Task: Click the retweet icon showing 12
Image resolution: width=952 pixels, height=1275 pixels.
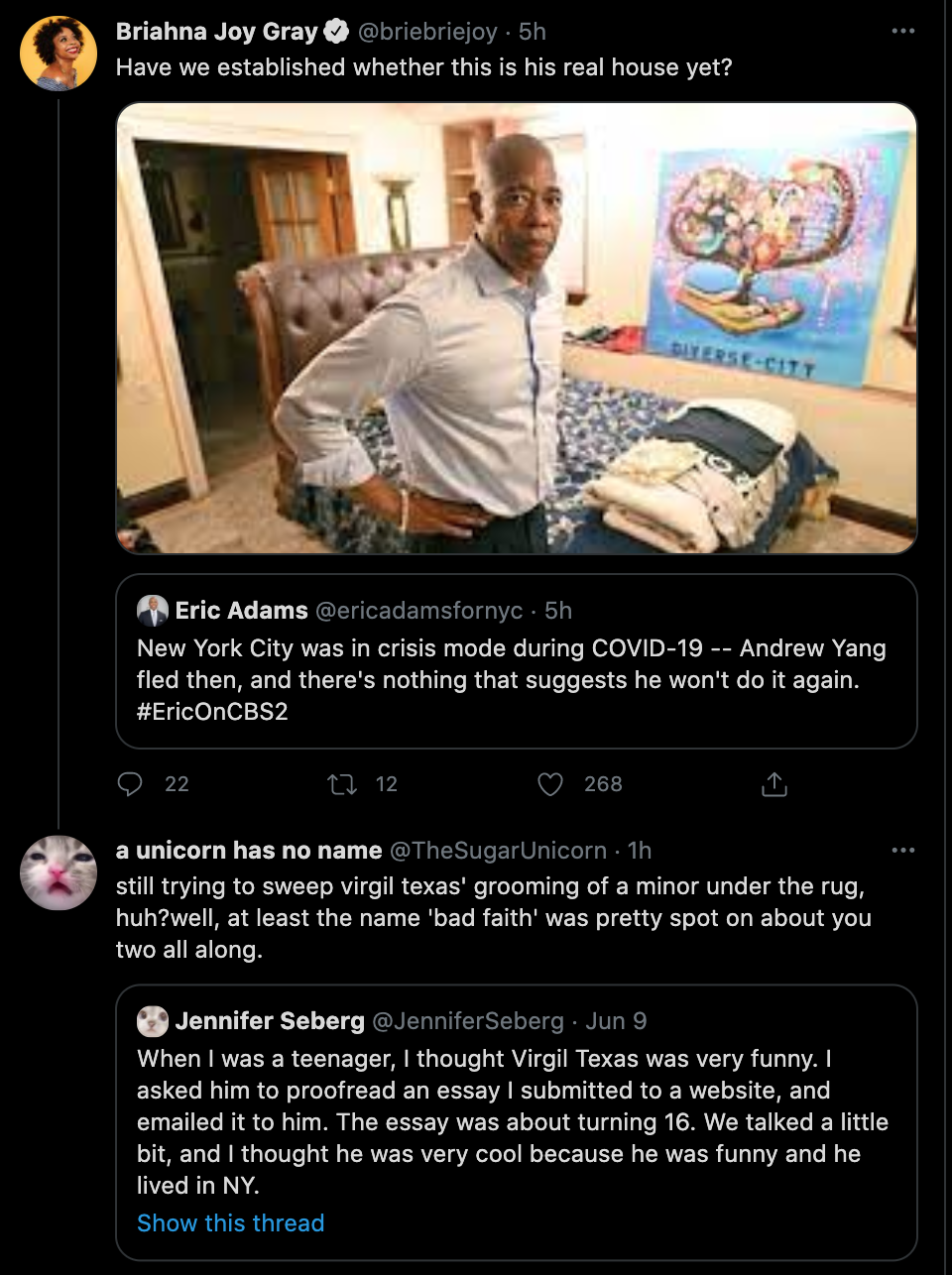Action: tap(342, 784)
